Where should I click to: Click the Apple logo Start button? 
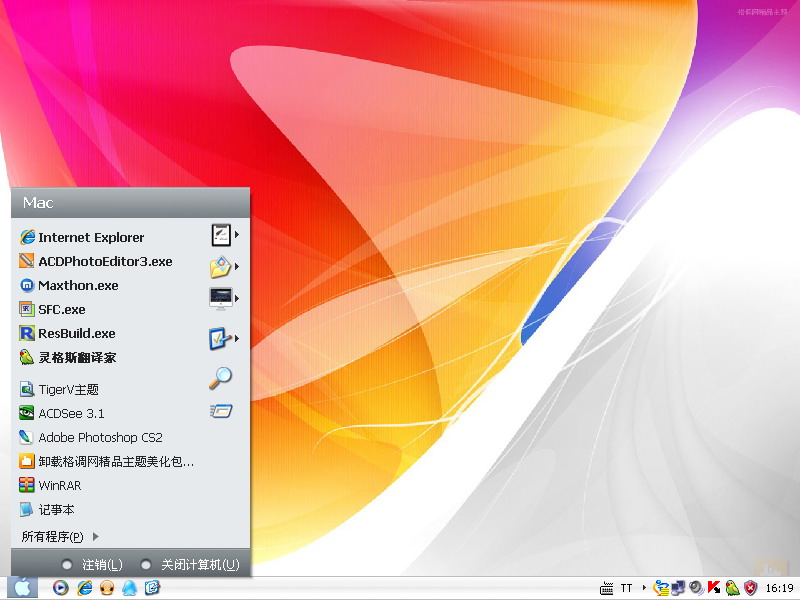click(22, 588)
